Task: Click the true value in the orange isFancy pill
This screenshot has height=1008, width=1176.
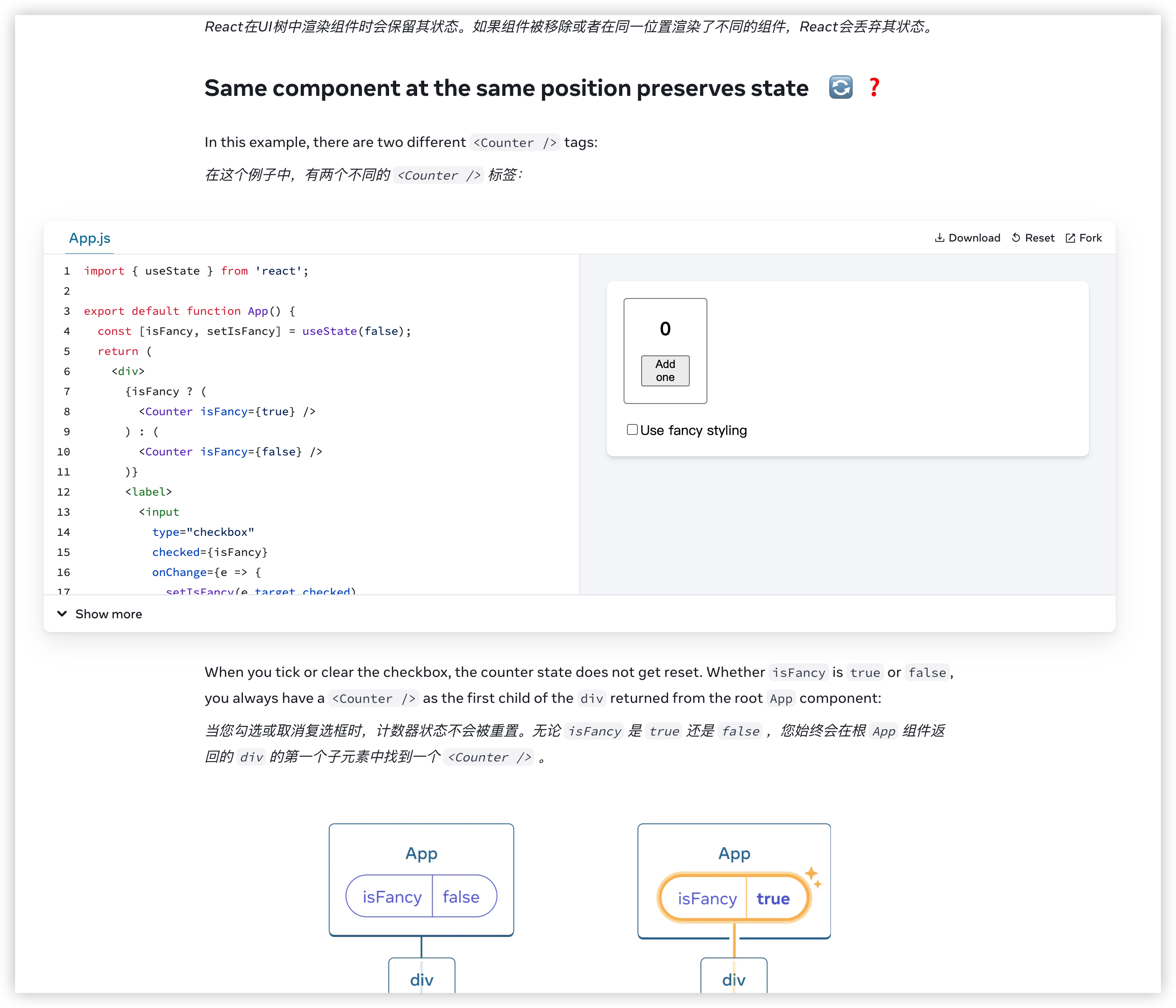Action: (772, 898)
